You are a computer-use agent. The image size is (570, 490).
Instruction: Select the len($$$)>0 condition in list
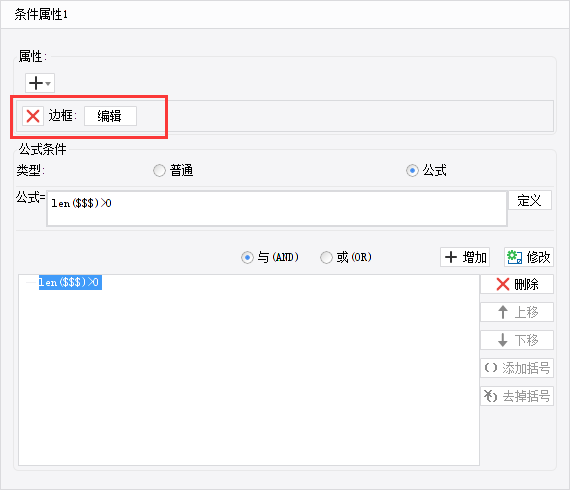70,282
